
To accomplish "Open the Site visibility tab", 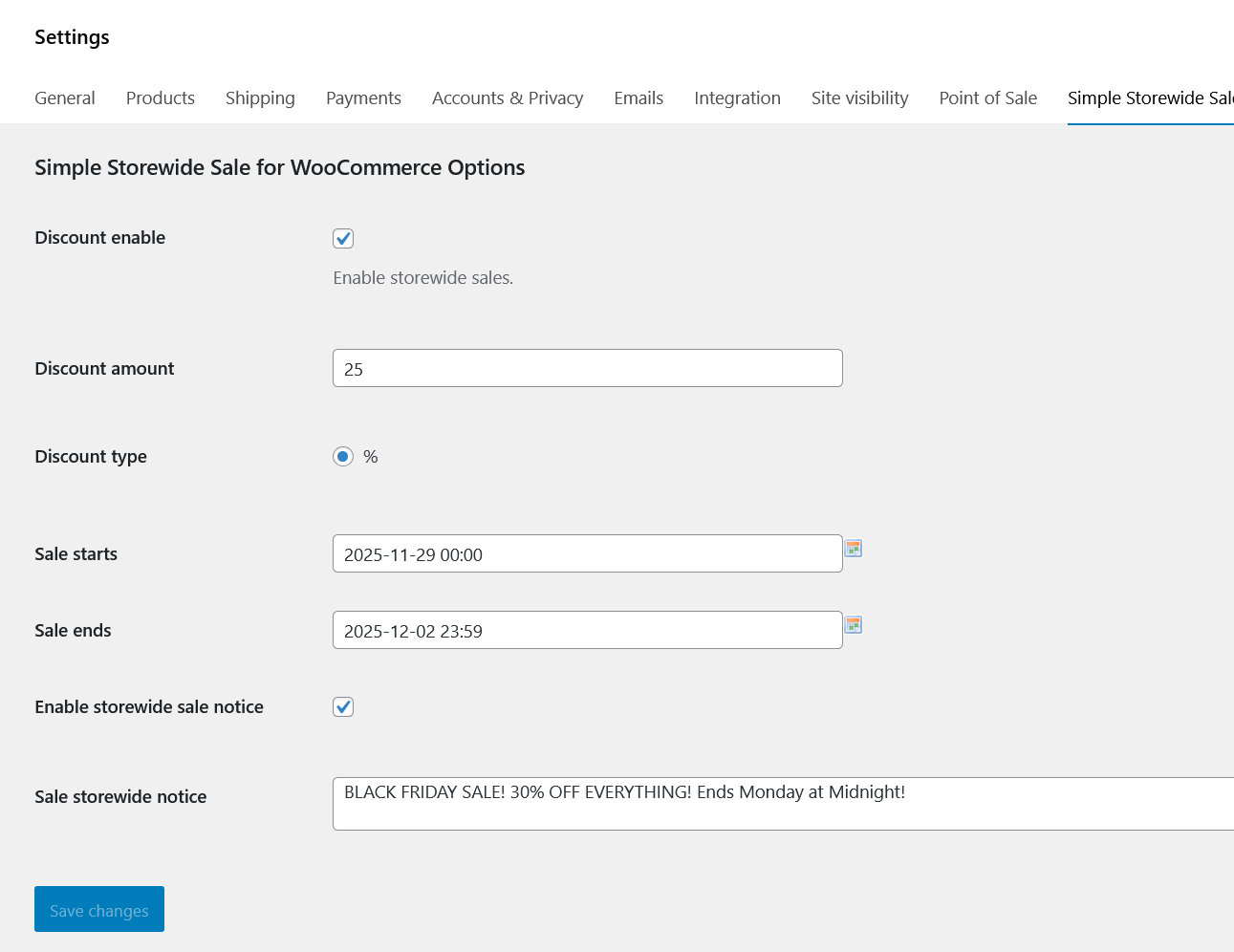I will 859,98.
